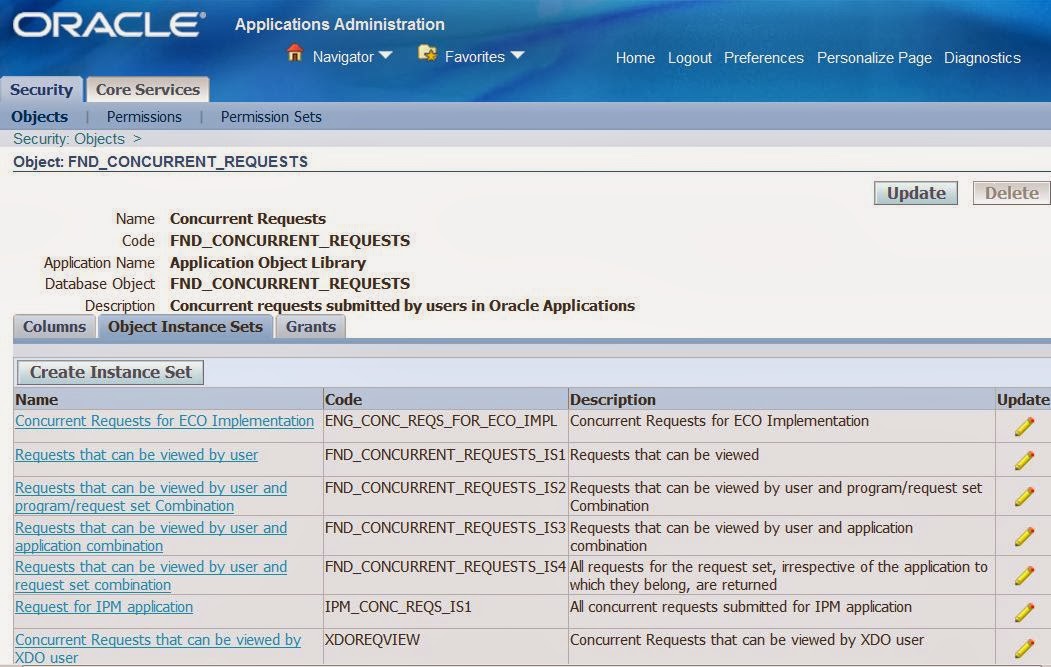
Task: Click the Security: Objects breadcrumb
Action: click(x=69, y=139)
